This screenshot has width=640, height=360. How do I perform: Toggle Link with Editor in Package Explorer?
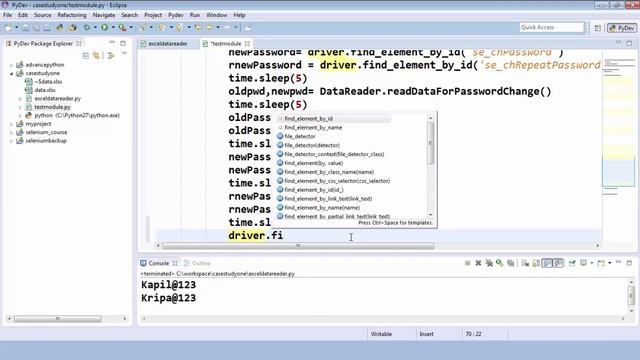click(97, 56)
